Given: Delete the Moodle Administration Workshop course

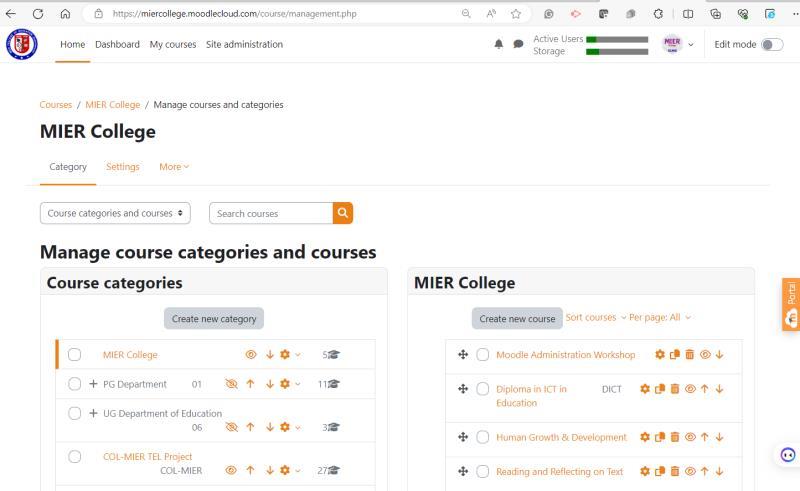Looking at the screenshot, I should click(689, 354).
